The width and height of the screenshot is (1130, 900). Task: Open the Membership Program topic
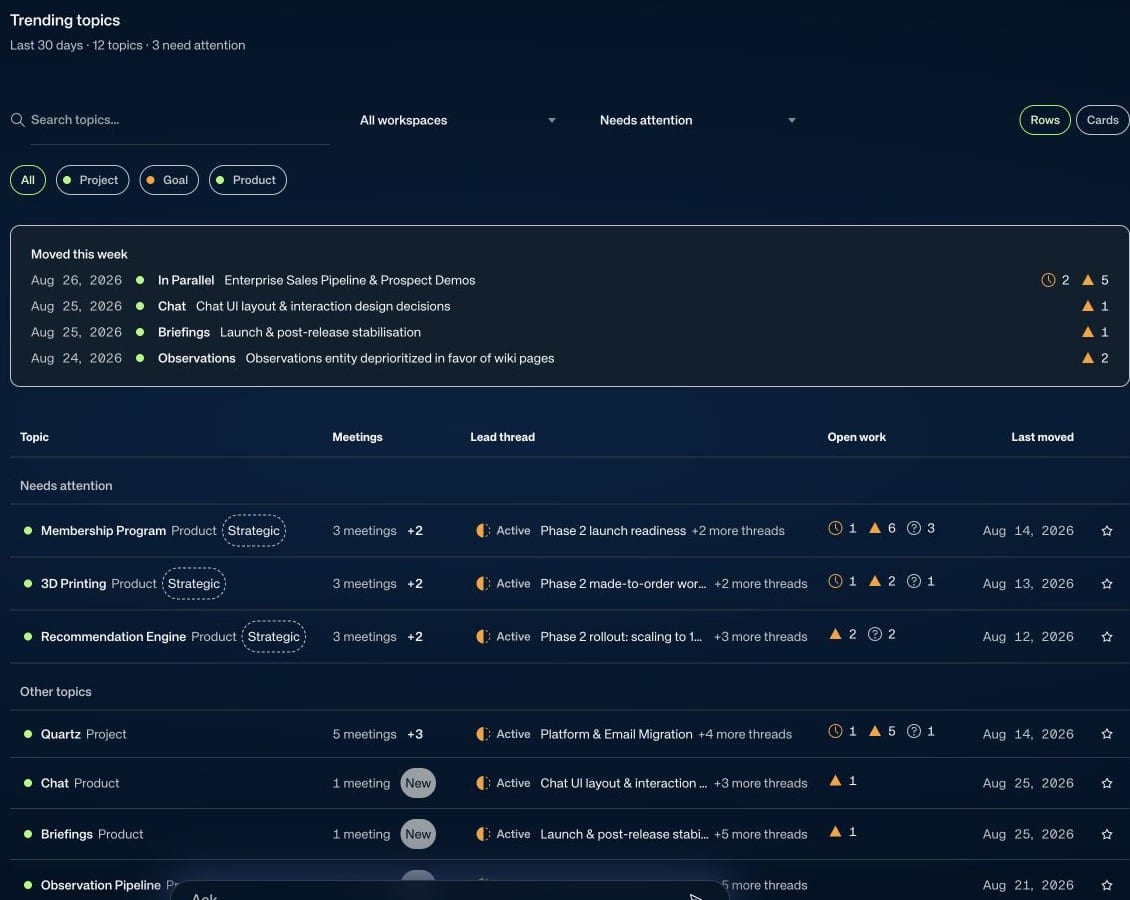coord(103,531)
